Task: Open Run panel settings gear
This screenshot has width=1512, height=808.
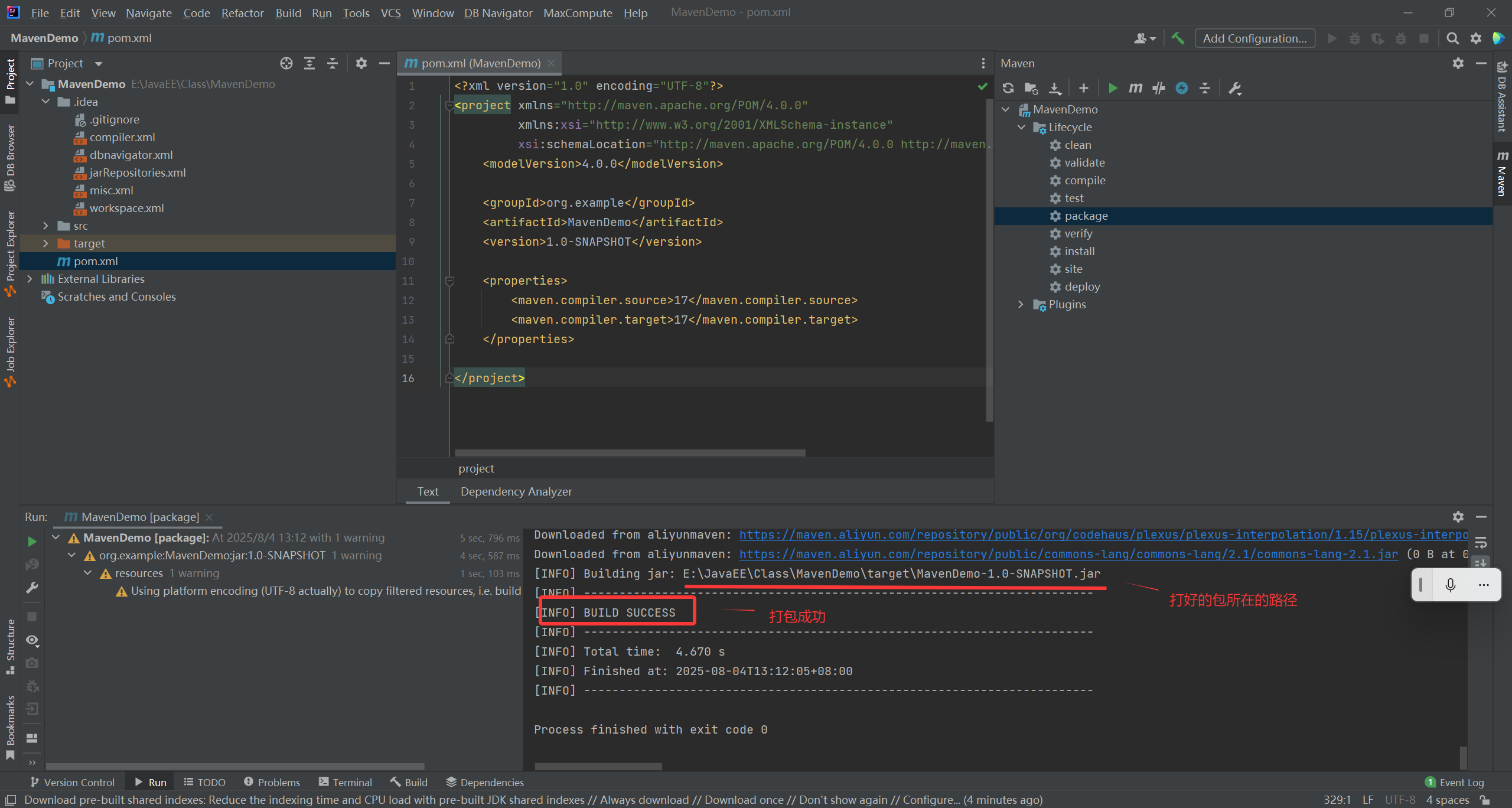Action: pos(1458,517)
